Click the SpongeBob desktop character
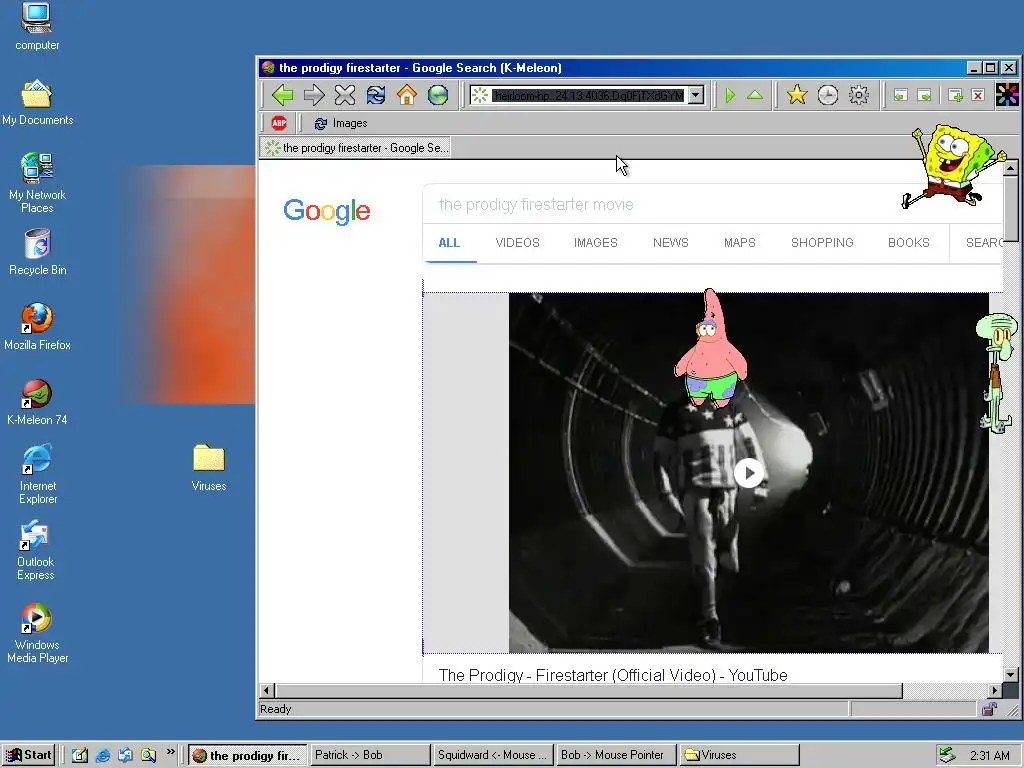 [x=953, y=166]
